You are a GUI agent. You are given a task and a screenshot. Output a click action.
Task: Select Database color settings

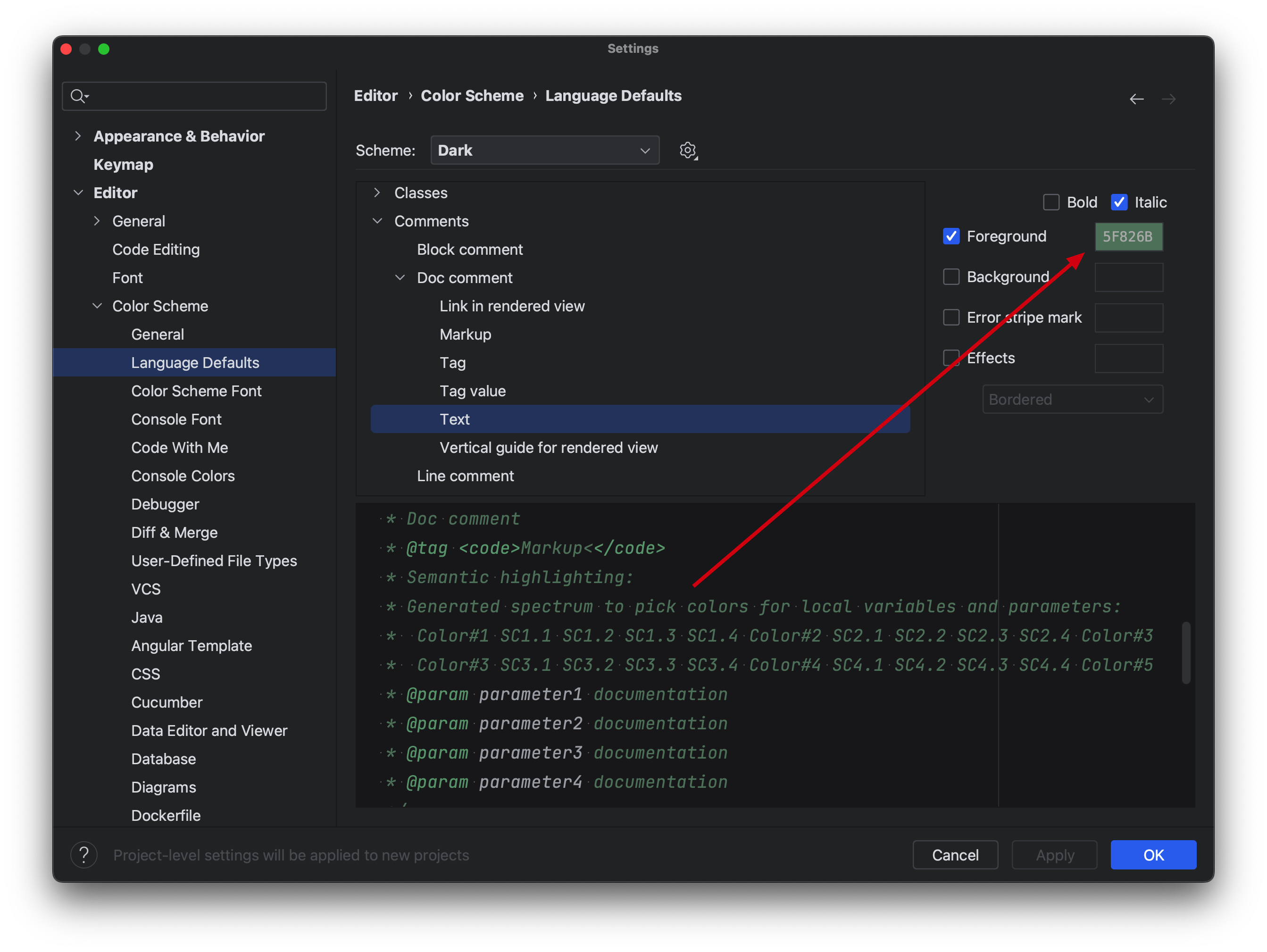(x=163, y=759)
